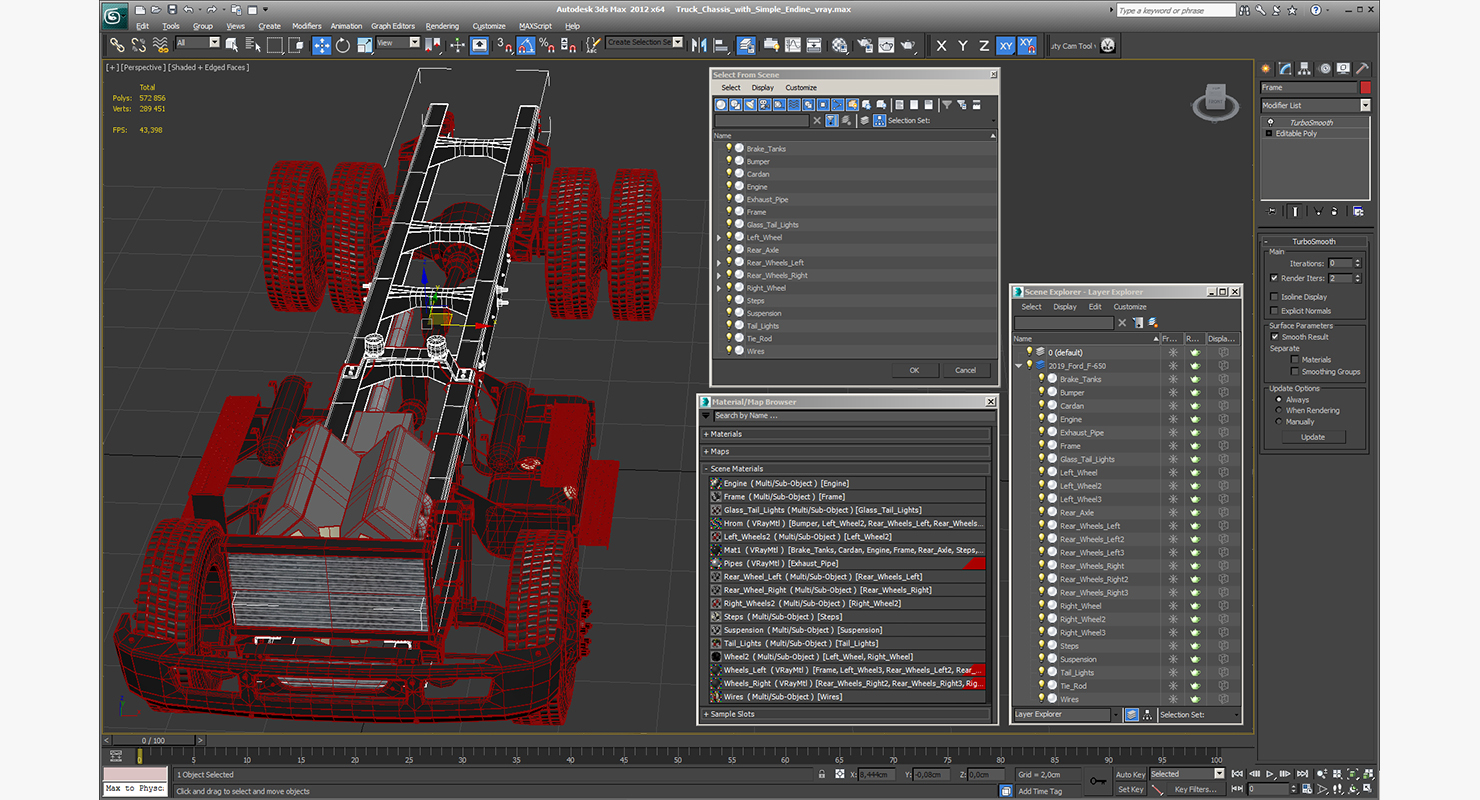Click the TurboSmooth Update button
This screenshot has height=800, width=1480.
[1313, 437]
